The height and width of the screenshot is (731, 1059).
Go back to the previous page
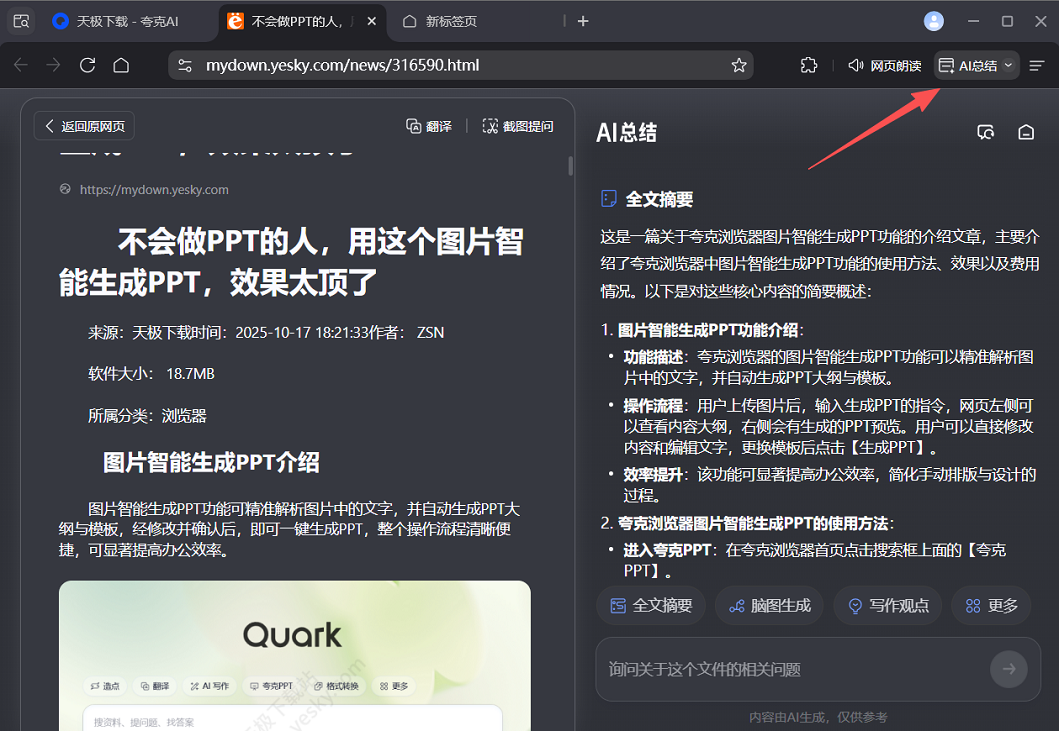tap(21, 66)
